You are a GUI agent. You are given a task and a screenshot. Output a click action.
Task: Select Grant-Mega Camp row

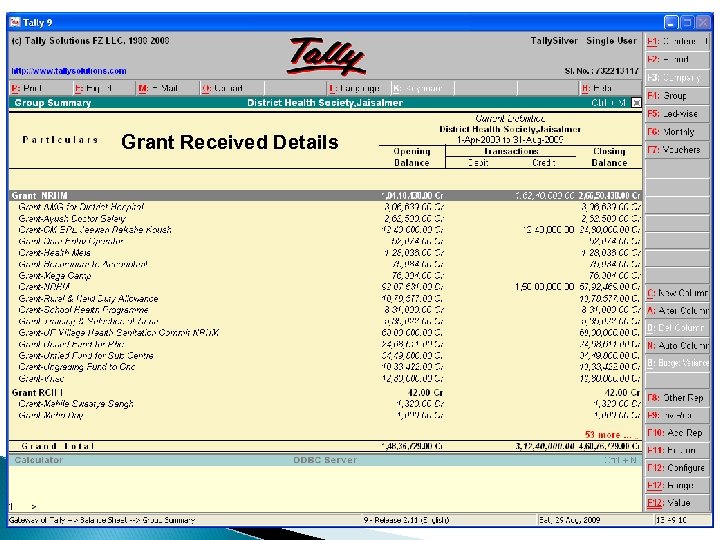pos(325,276)
